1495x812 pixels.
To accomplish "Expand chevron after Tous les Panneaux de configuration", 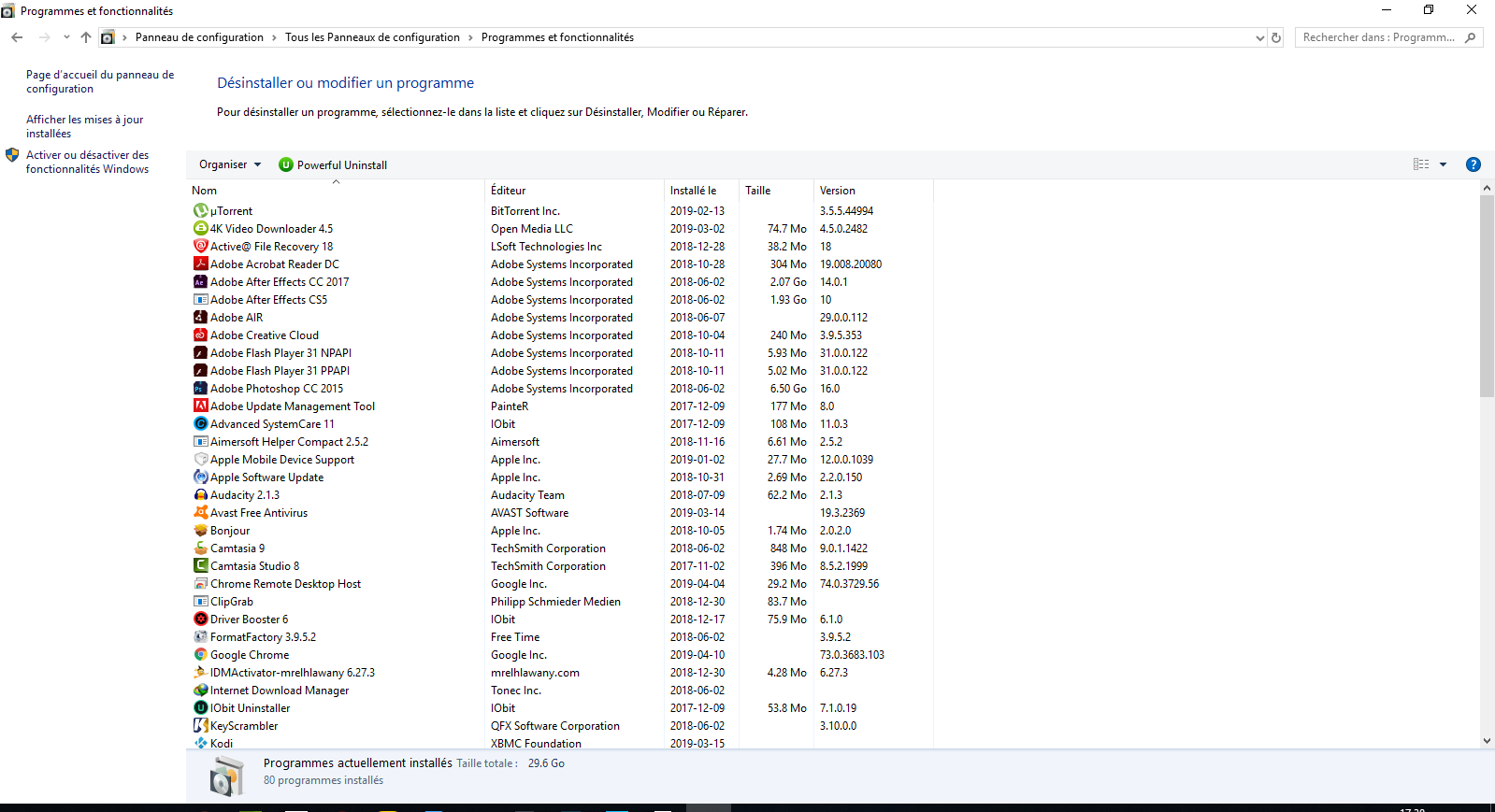I will coord(470,38).
